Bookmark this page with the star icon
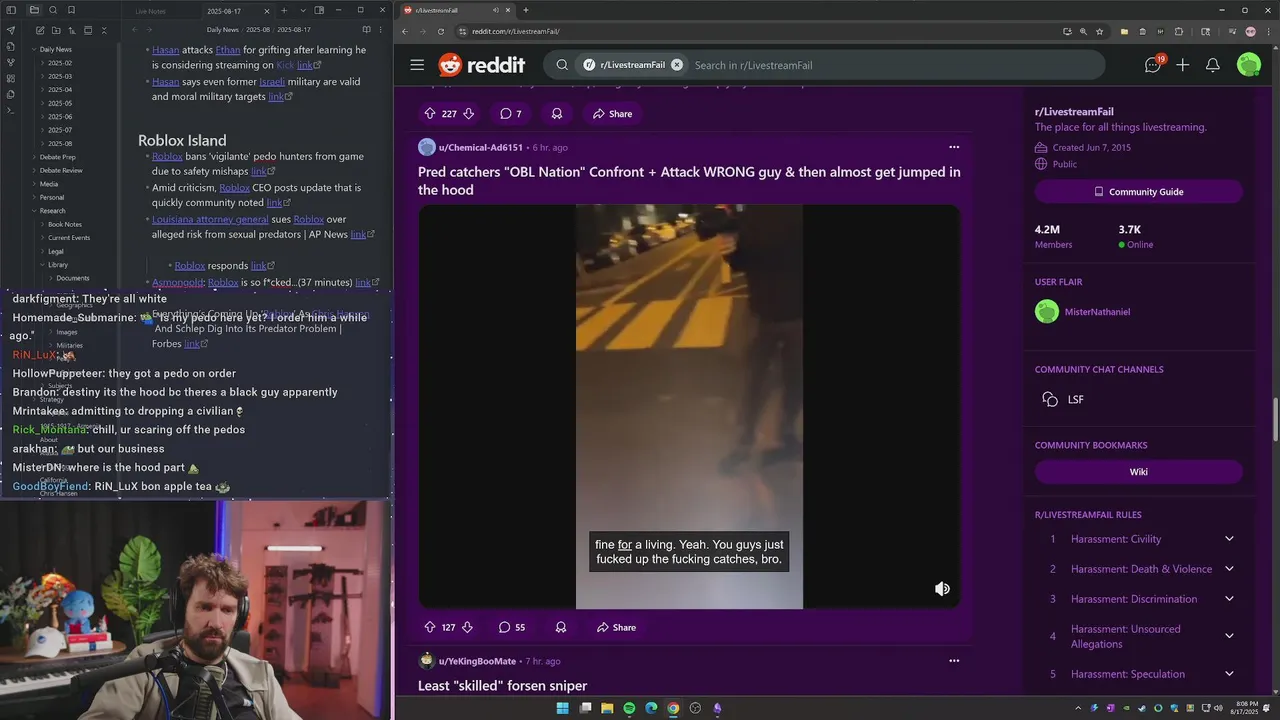This screenshot has width=1280, height=720. [1099, 31]
